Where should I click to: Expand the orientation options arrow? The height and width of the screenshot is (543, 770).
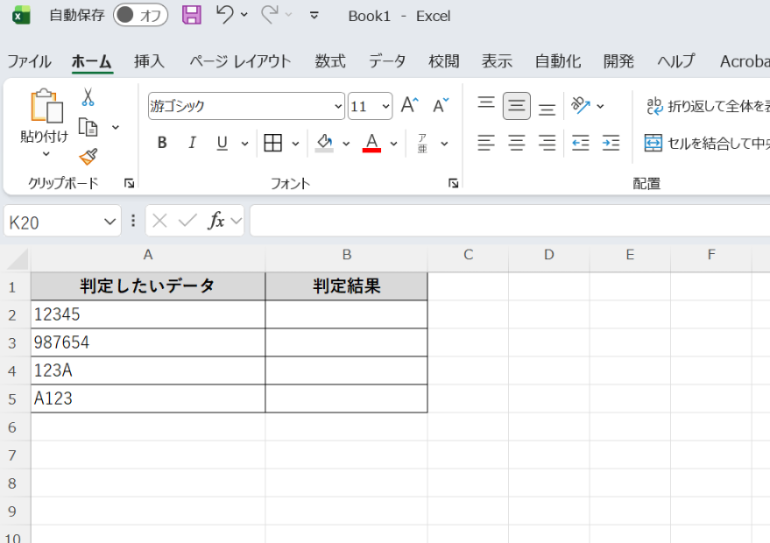coord(600,106)
